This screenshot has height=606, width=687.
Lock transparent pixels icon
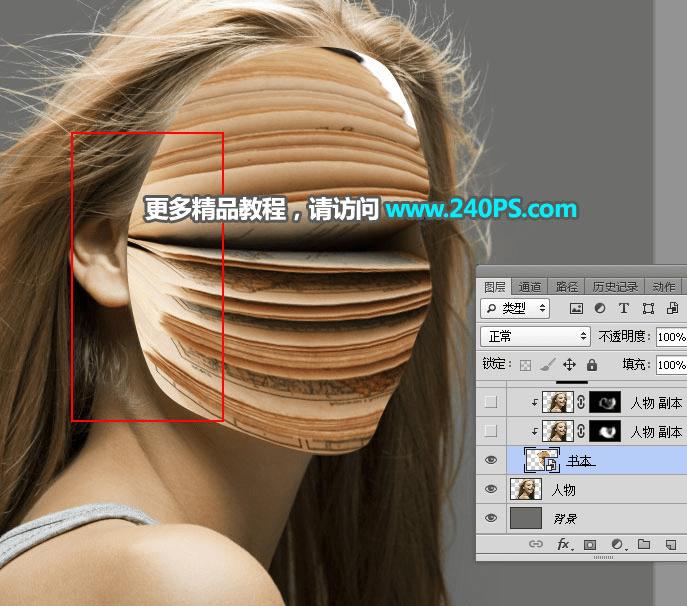pos(525,365)
